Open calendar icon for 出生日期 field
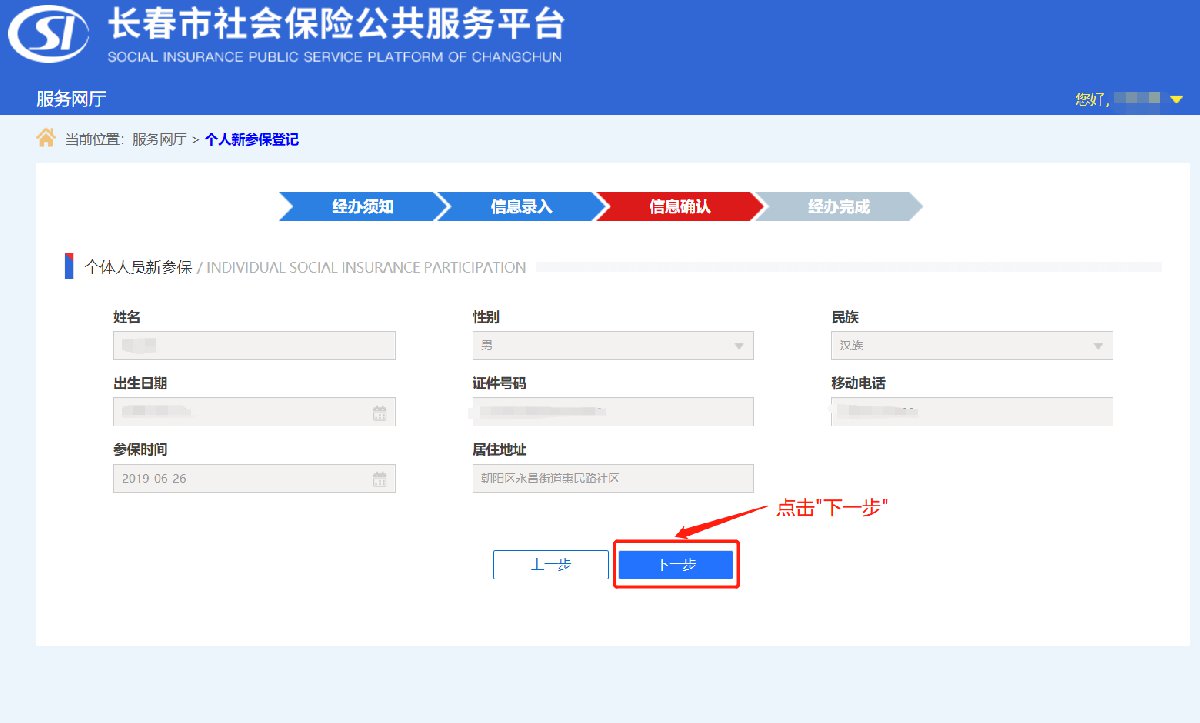Viewport: 1200px width, 723px height. [380, 412]
